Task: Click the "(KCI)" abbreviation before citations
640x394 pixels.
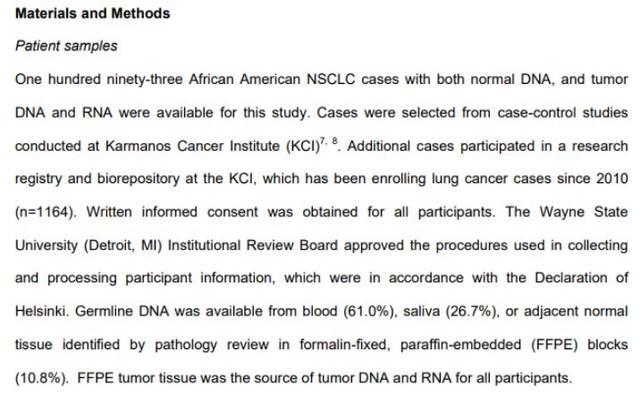Action: [x=303, y=146]
